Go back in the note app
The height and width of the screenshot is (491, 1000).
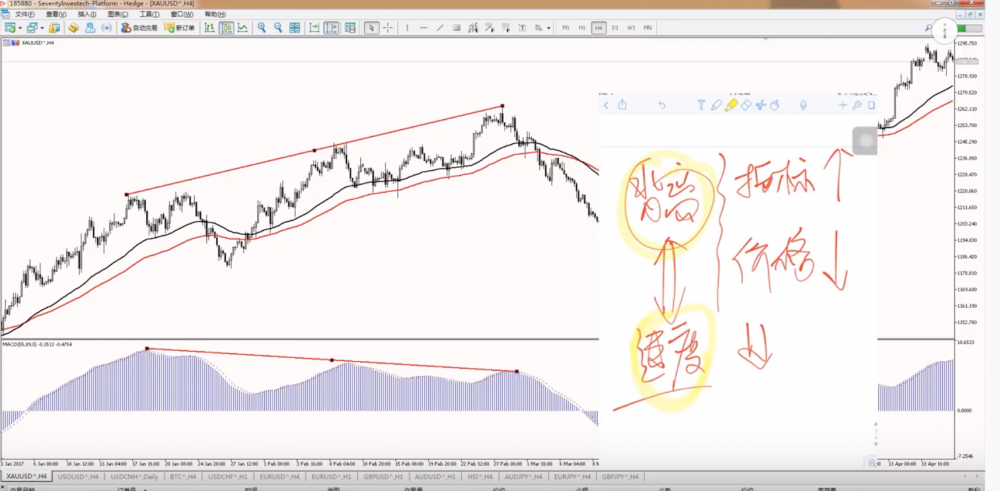(606, 105)
